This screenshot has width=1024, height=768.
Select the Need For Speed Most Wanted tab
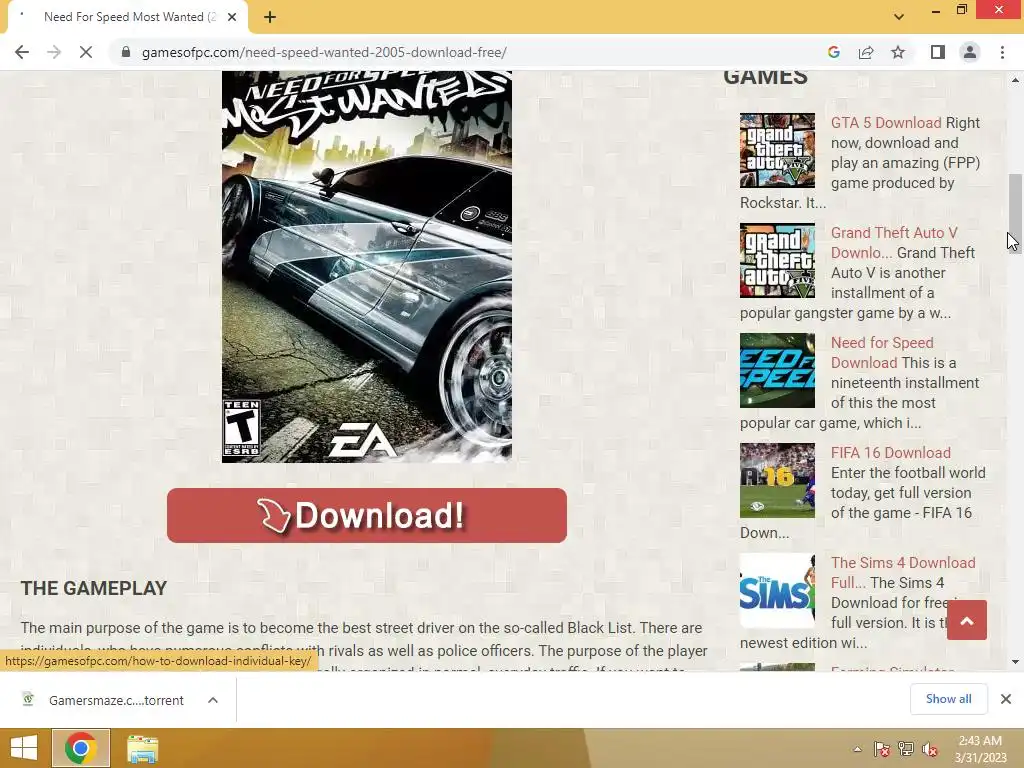127,17
